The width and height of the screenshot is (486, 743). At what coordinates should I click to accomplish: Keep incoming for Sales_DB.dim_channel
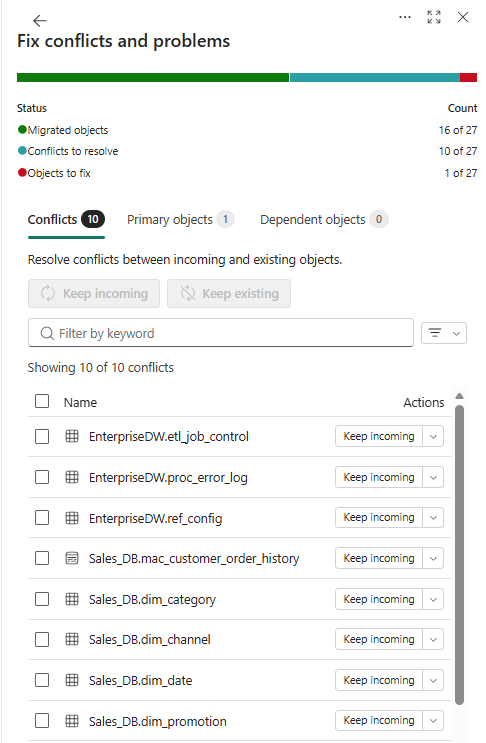click(379, 639)
